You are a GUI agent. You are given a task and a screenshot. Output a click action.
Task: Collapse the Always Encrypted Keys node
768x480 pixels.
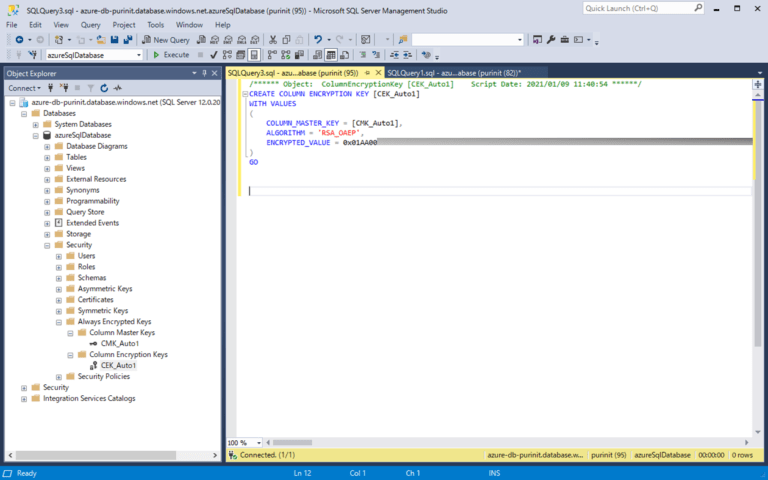[59, 322]
